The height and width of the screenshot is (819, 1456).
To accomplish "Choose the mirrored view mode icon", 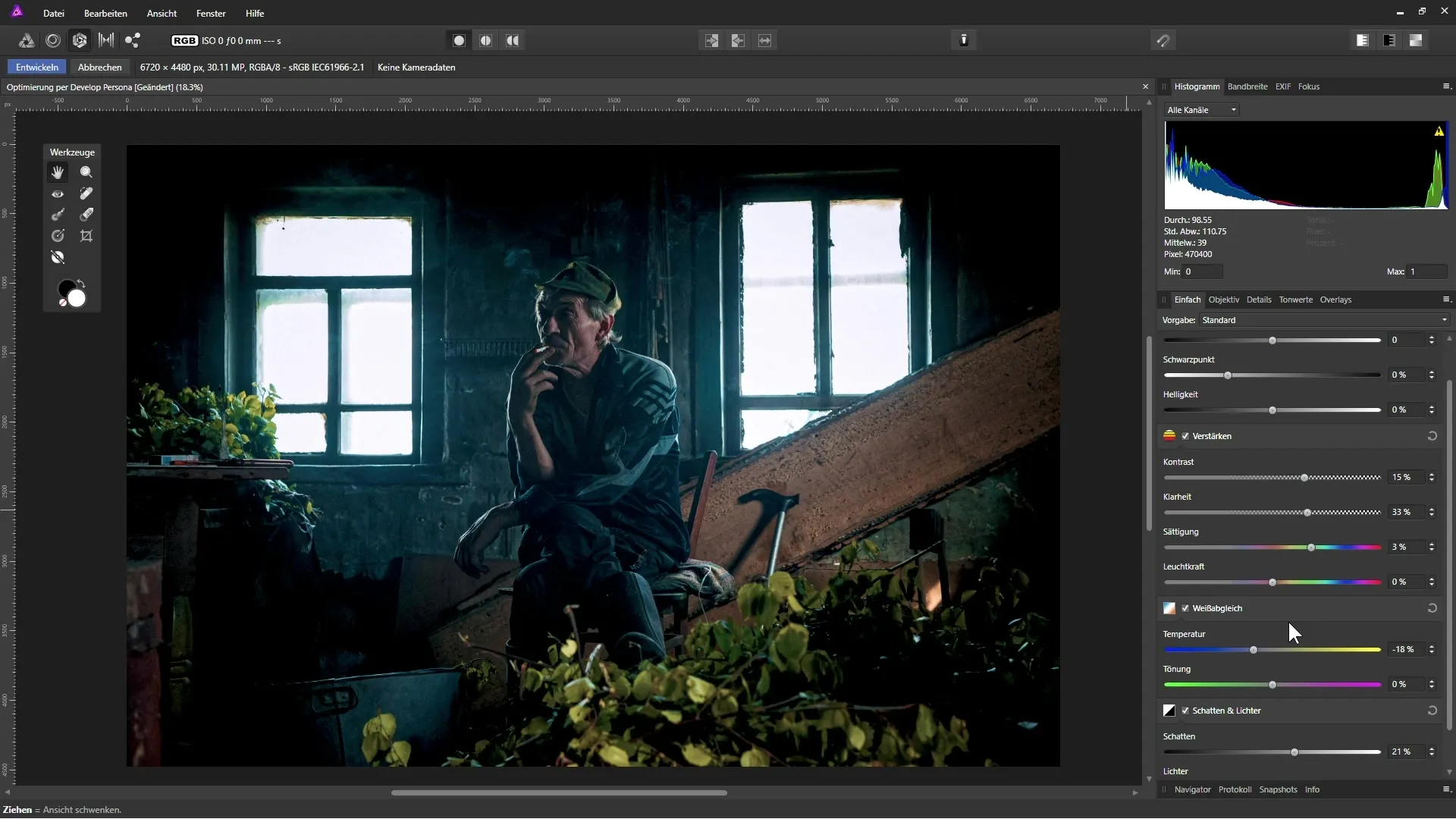I will [513, 41].
